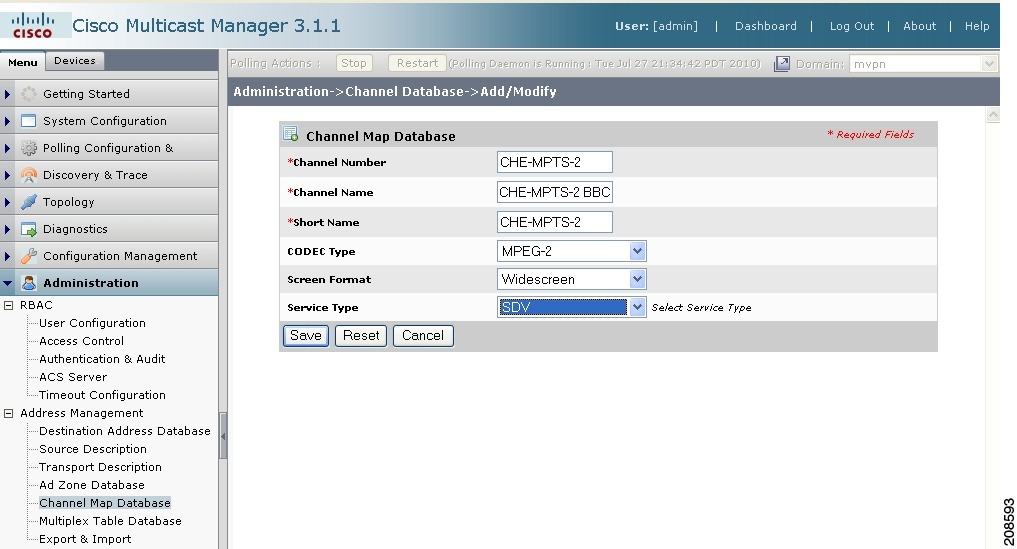This screenshot has width=1017, height=549.
Task: Open Multiplex Table Database item
Action: (x=110, y=521)
